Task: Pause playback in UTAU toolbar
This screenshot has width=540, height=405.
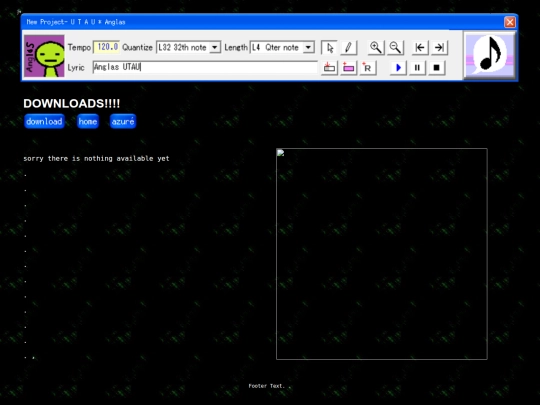Action: pos(417,68)
